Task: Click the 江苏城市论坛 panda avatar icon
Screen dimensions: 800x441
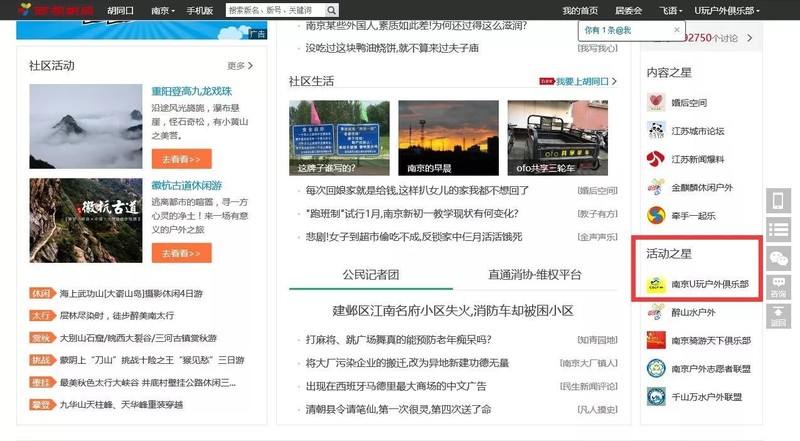Action: tap(656, 130)
